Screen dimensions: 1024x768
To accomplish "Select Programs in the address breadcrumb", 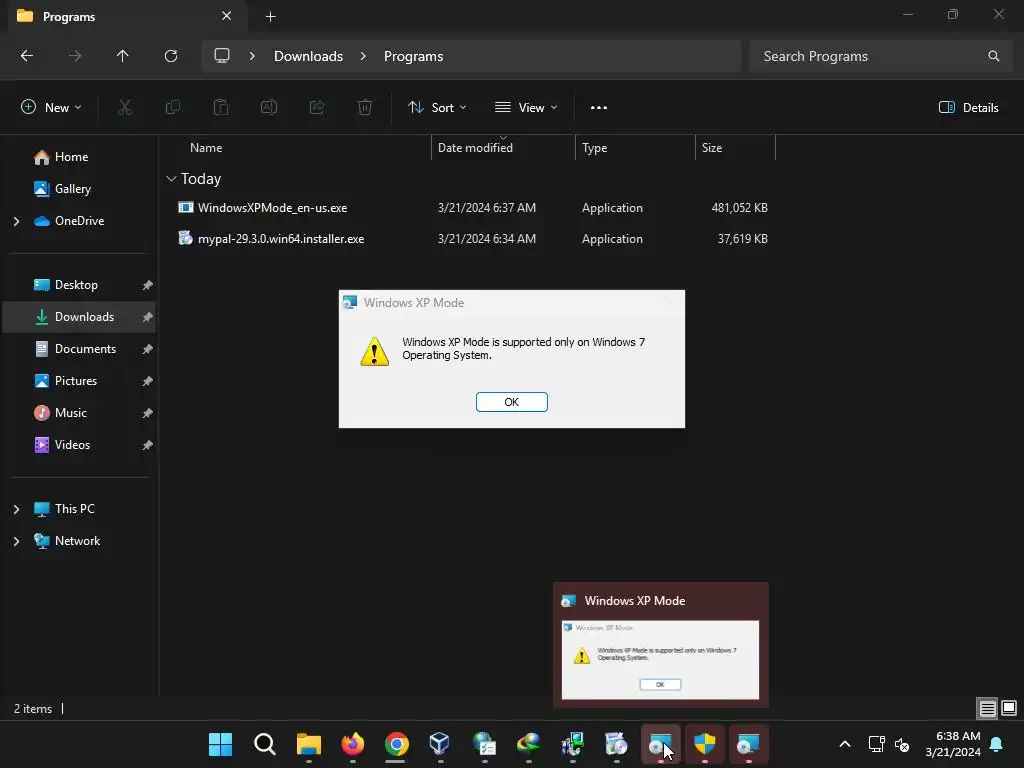I will click(x=413, y=56).
